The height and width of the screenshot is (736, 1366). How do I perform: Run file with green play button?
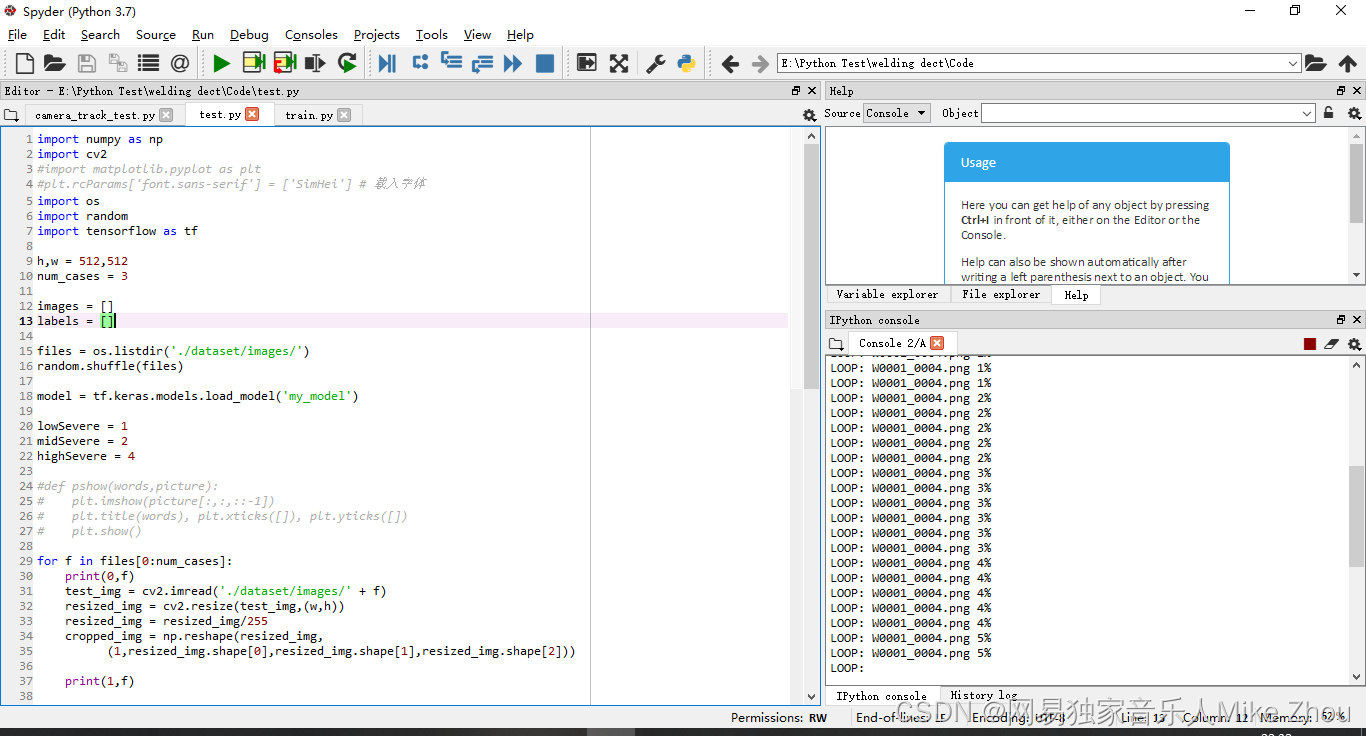(x=221, y=63)
